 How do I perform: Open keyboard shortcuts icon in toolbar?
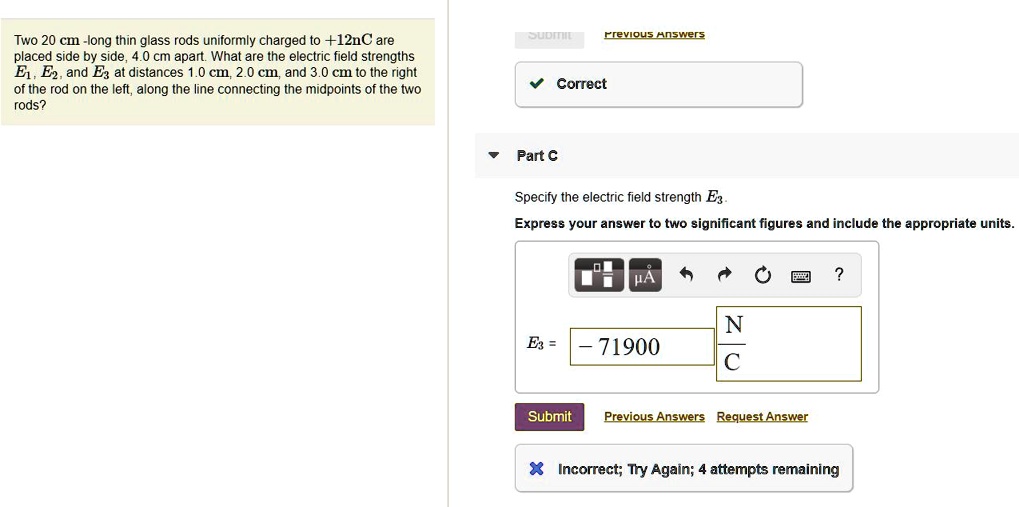(x=800, y=275)
